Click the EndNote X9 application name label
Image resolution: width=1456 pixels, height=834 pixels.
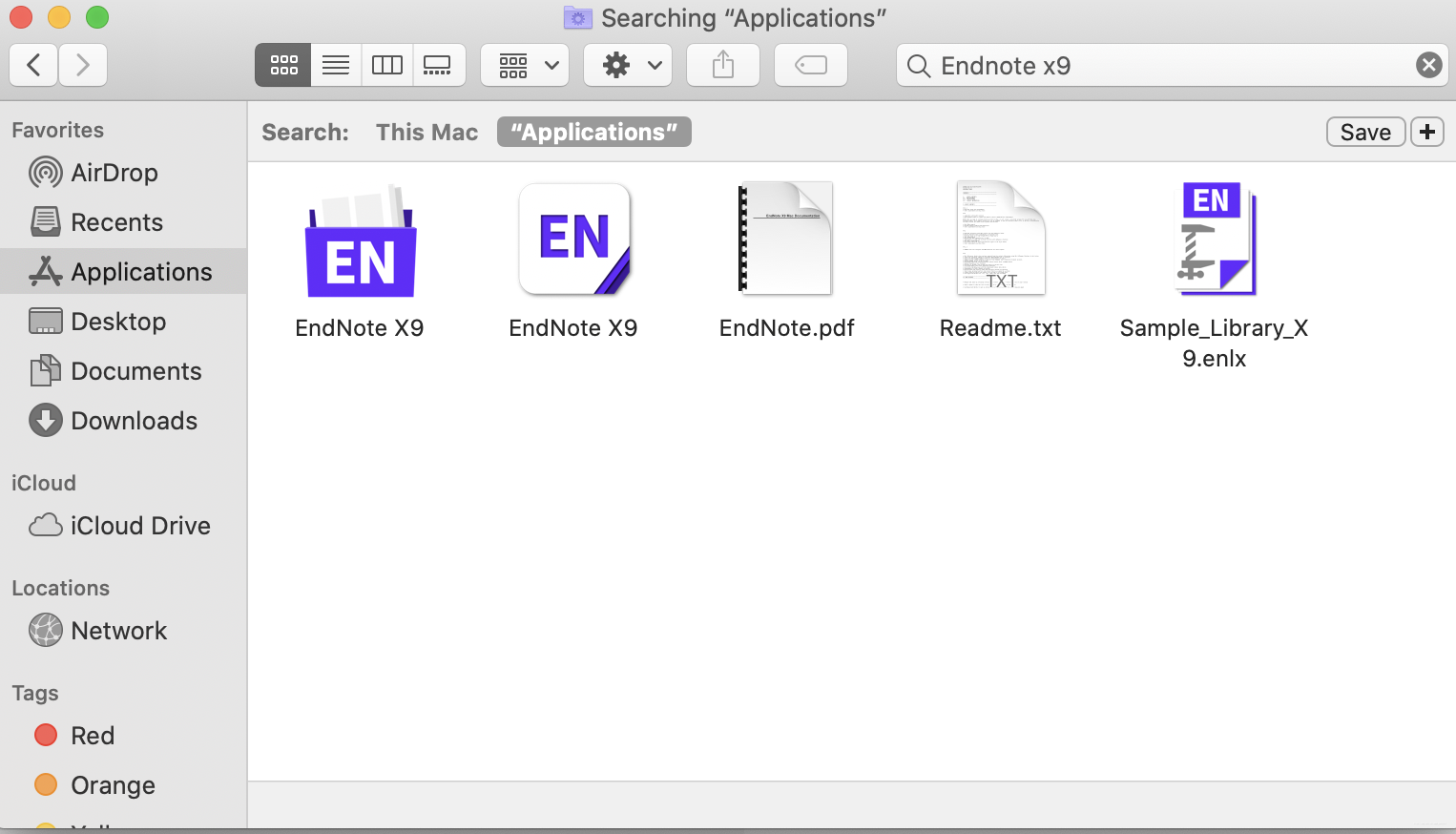573,328
